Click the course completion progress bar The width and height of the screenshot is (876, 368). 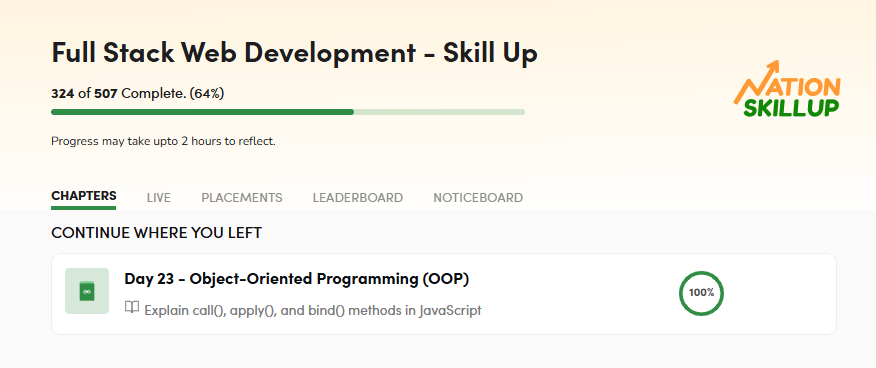288,112
